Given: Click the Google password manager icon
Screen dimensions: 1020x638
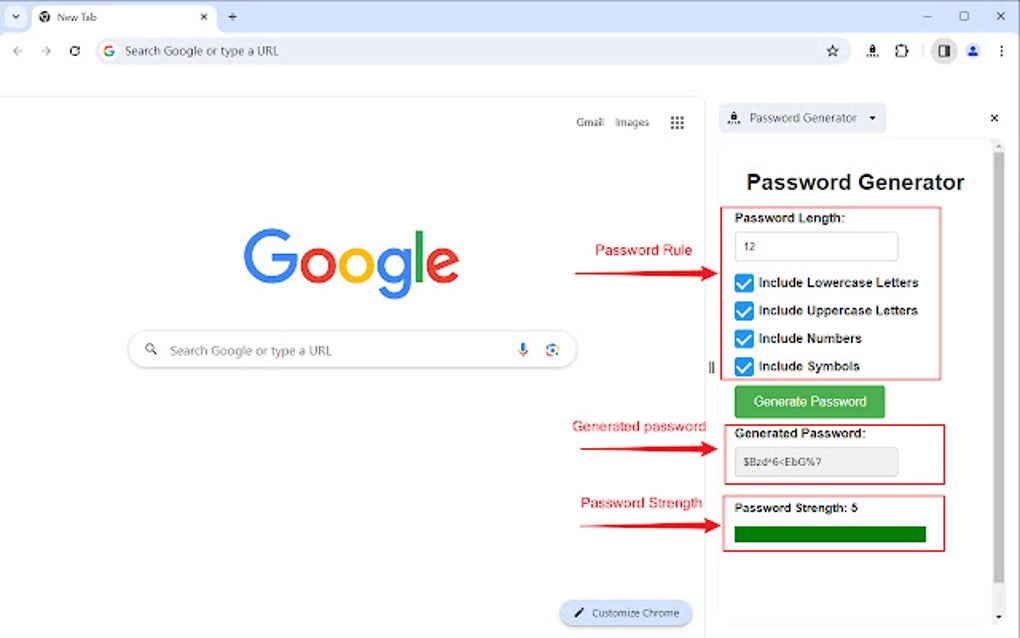Looking at the screenshot, I should pos(871,50).
